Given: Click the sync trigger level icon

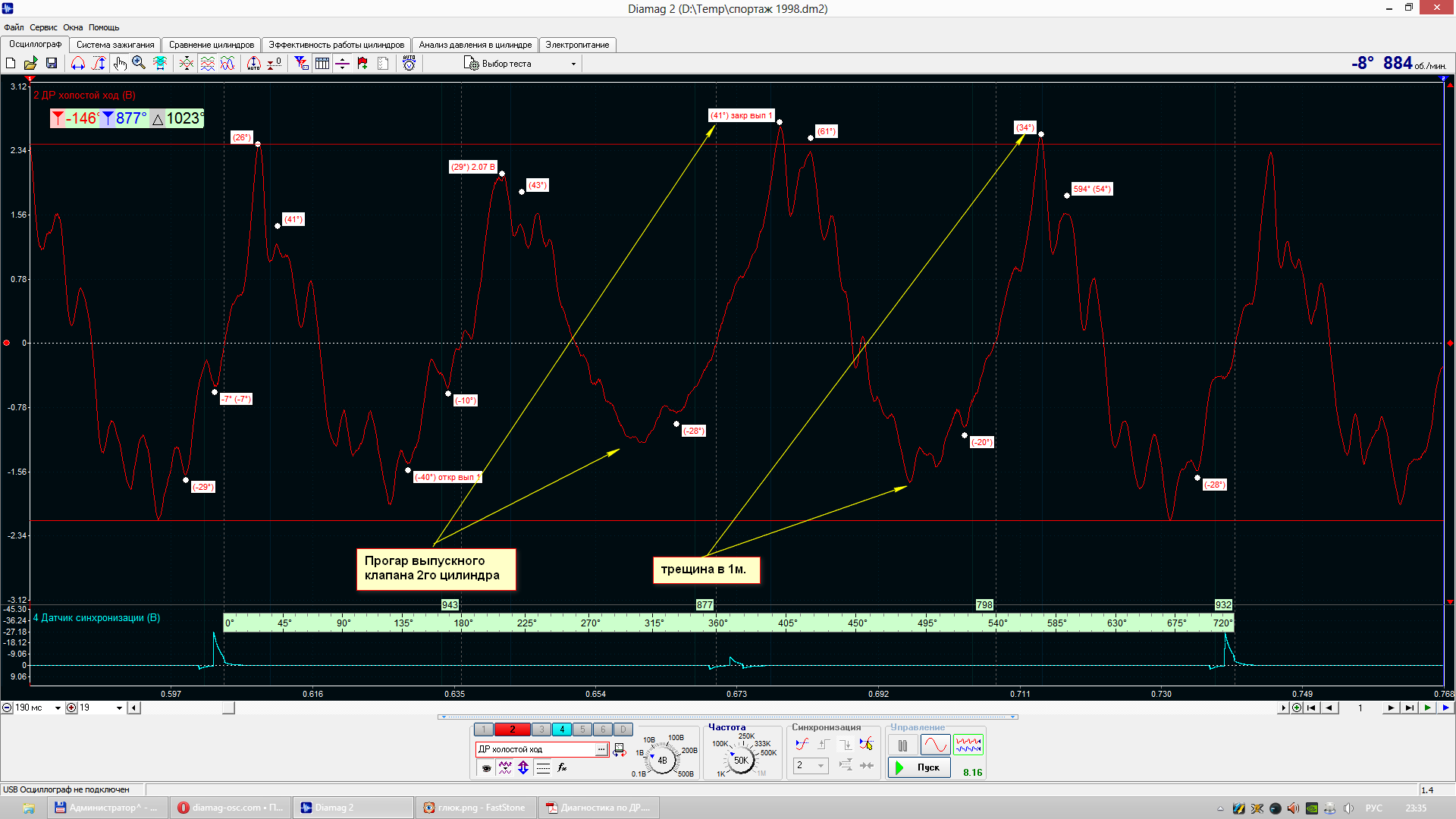Looking at the screenshot, I should pyautogui.click(x=802, y=745).
